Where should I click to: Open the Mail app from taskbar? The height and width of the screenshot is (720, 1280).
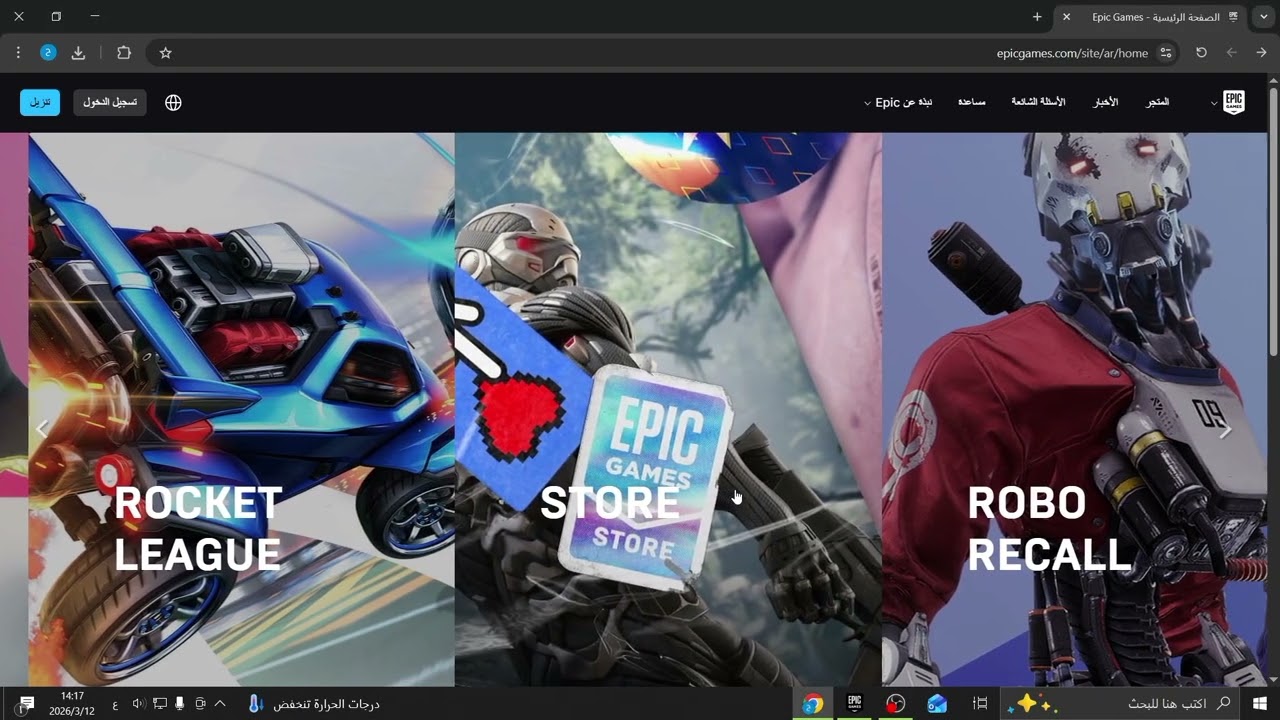[937, 704]
